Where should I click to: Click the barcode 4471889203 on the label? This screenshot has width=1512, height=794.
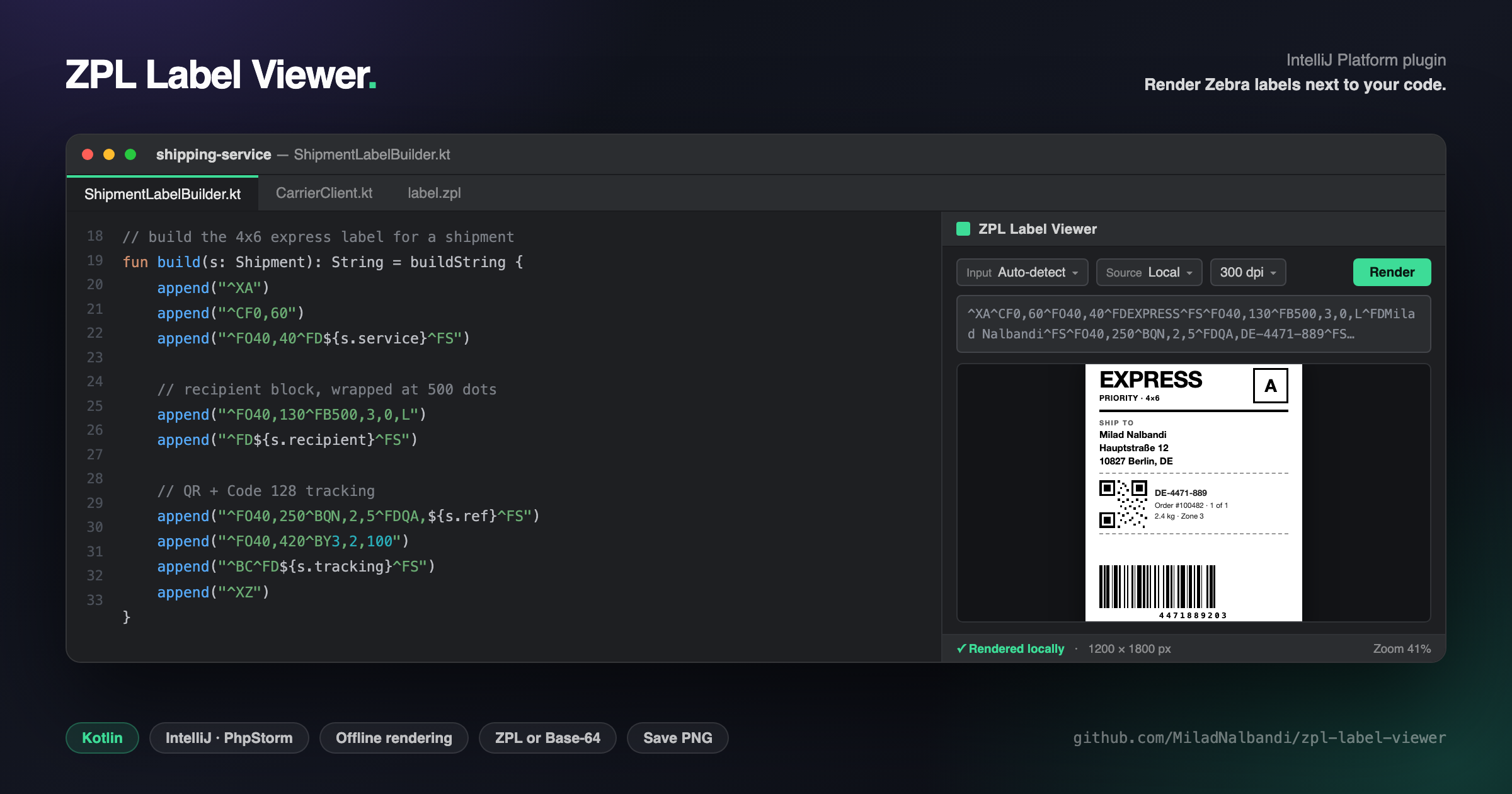point(1158,587)
